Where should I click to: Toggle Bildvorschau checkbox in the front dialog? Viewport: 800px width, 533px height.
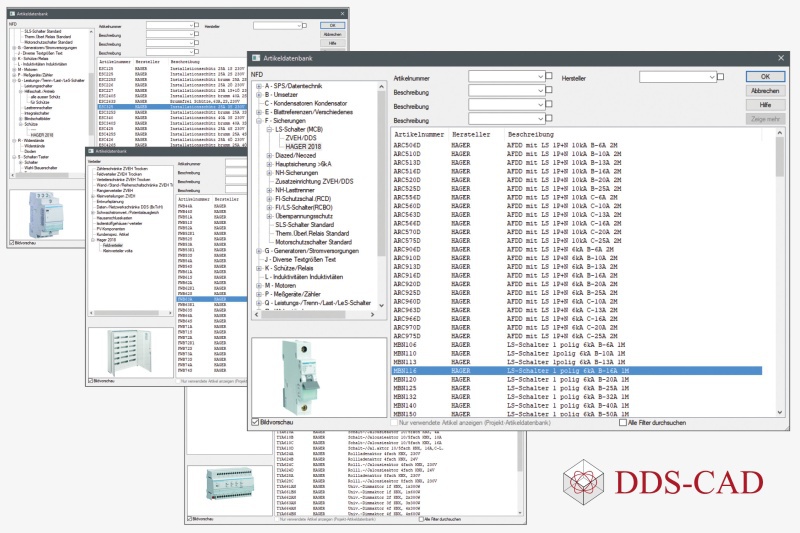256,422
